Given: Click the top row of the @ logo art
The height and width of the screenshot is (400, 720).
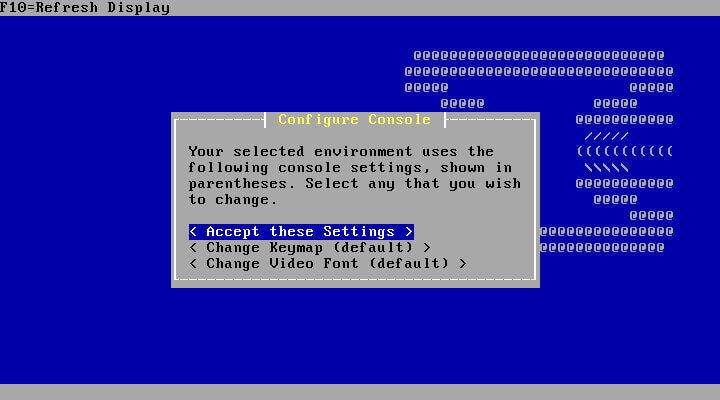Looking at the screenshot, I should point(539,56).
